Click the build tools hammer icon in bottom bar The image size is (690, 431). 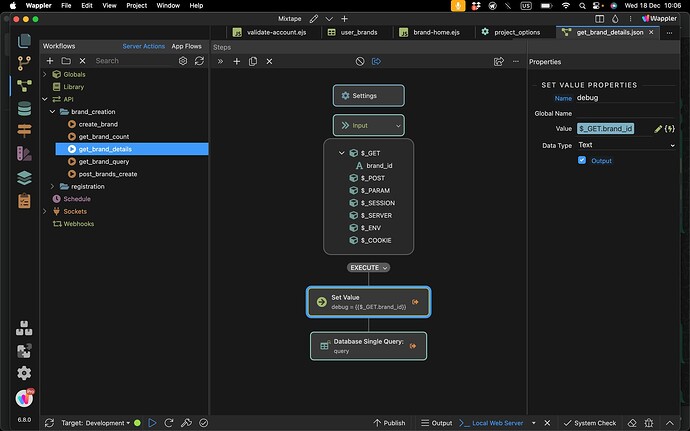[186, 423]
